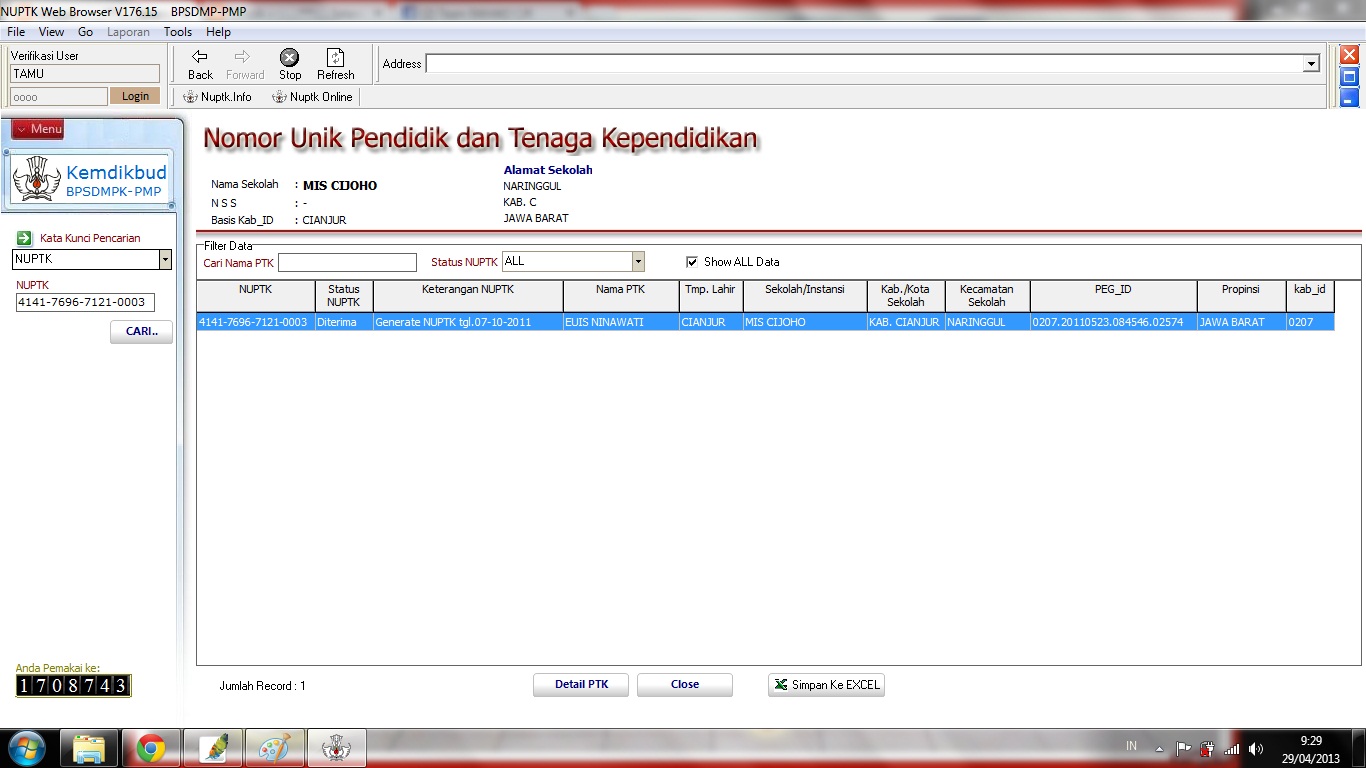Stop the page loading
The width and height of the screenshot is (1366, 768).
[290, 65]
